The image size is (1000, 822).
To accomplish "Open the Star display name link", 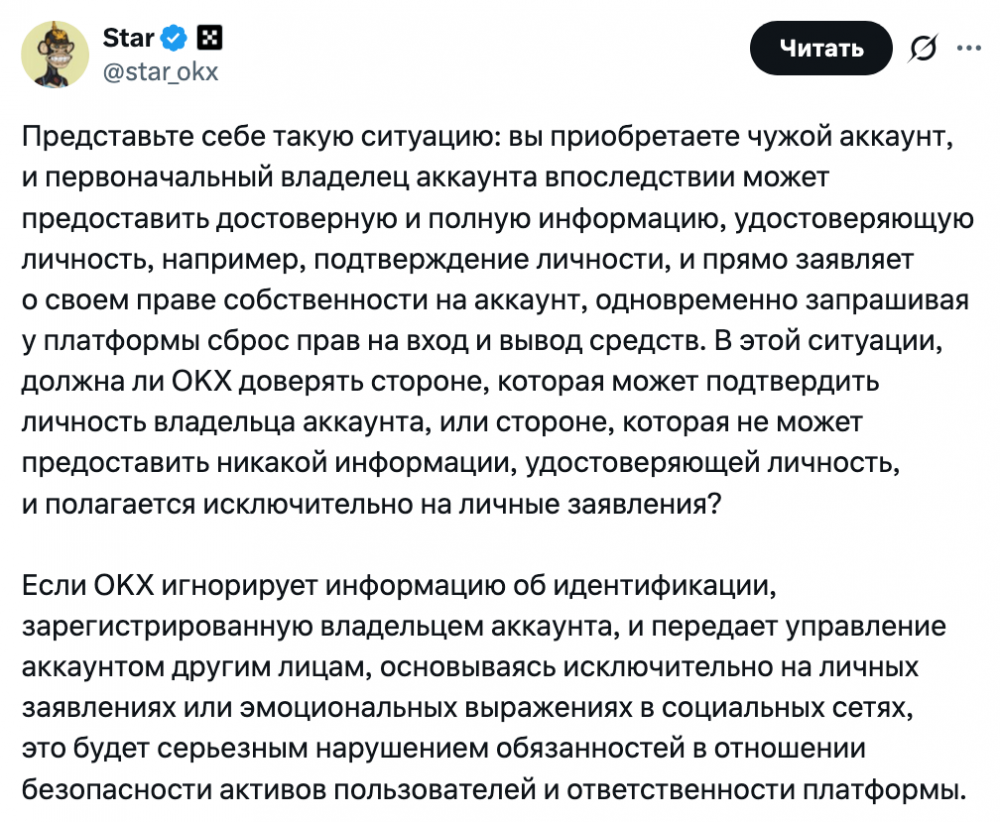I will pos(128,39).
